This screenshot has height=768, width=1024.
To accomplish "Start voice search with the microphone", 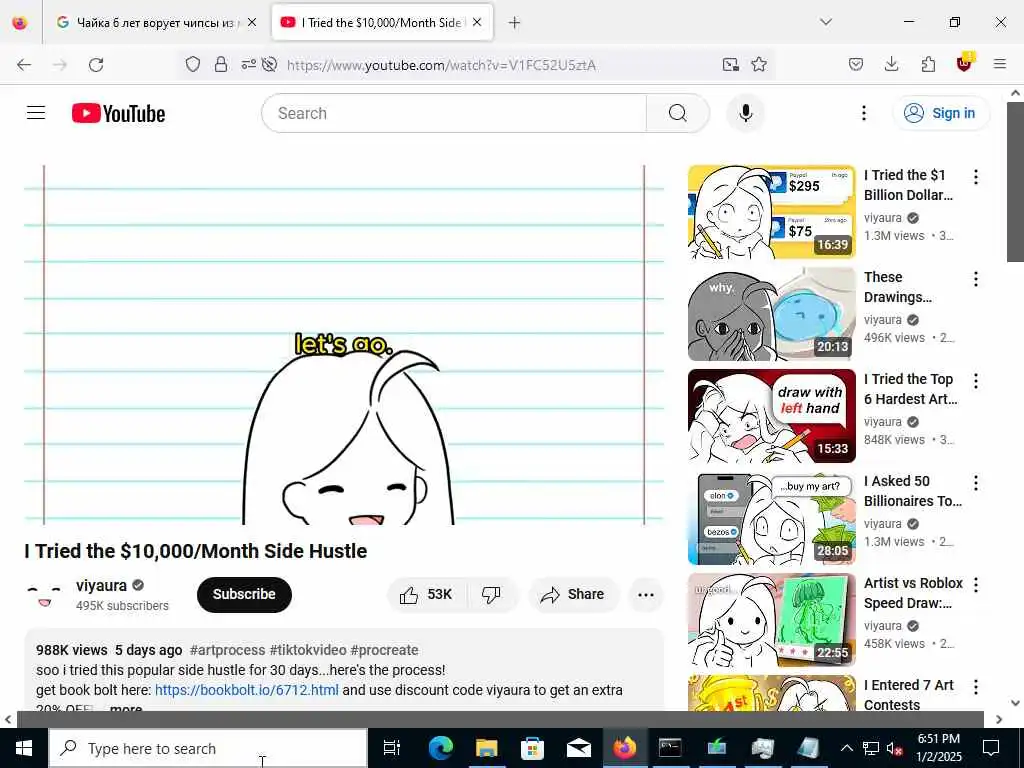I will coord(745,113).
